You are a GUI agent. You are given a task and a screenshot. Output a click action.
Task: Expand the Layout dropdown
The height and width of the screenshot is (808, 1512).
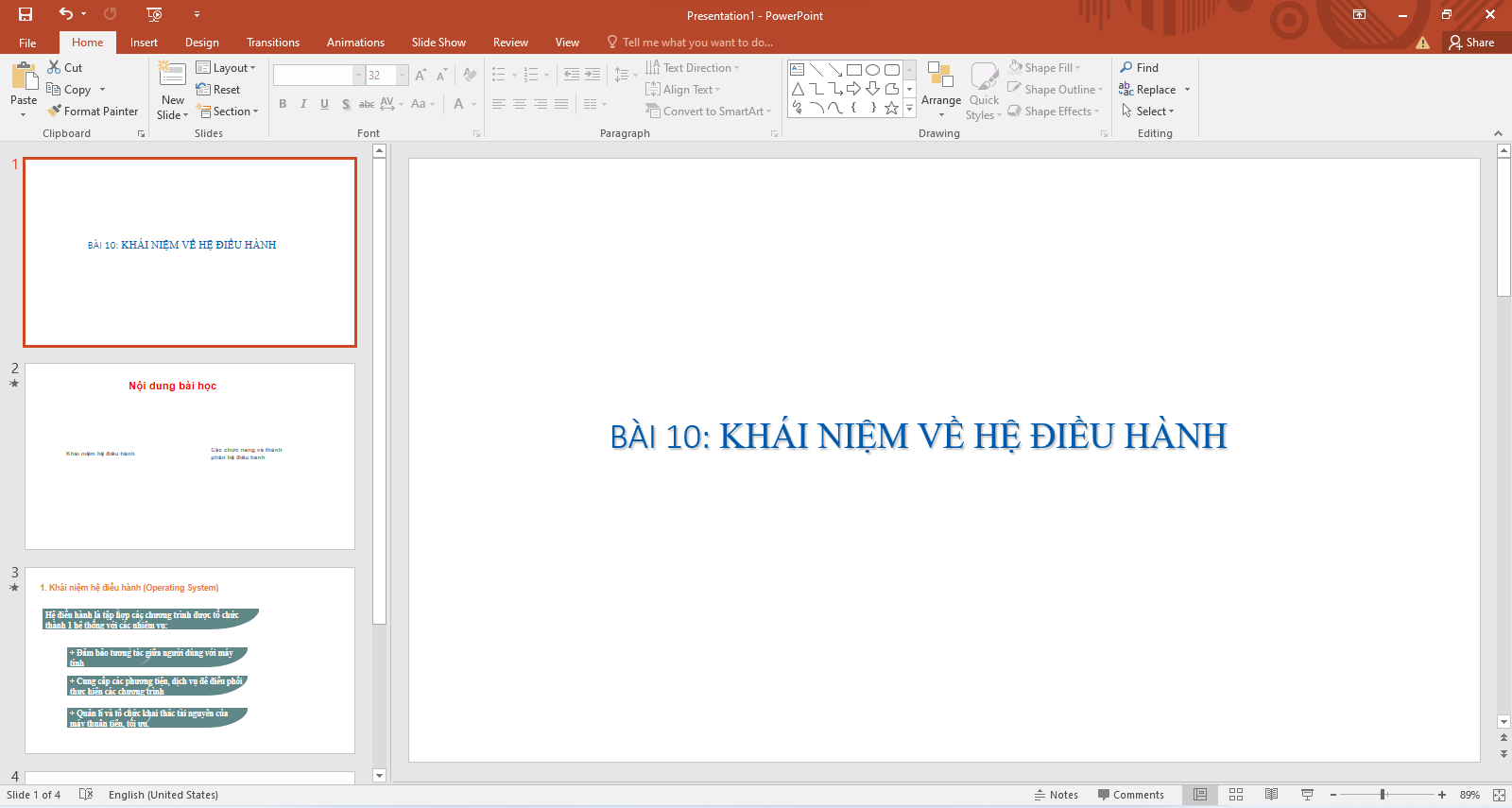click(227, 68)
